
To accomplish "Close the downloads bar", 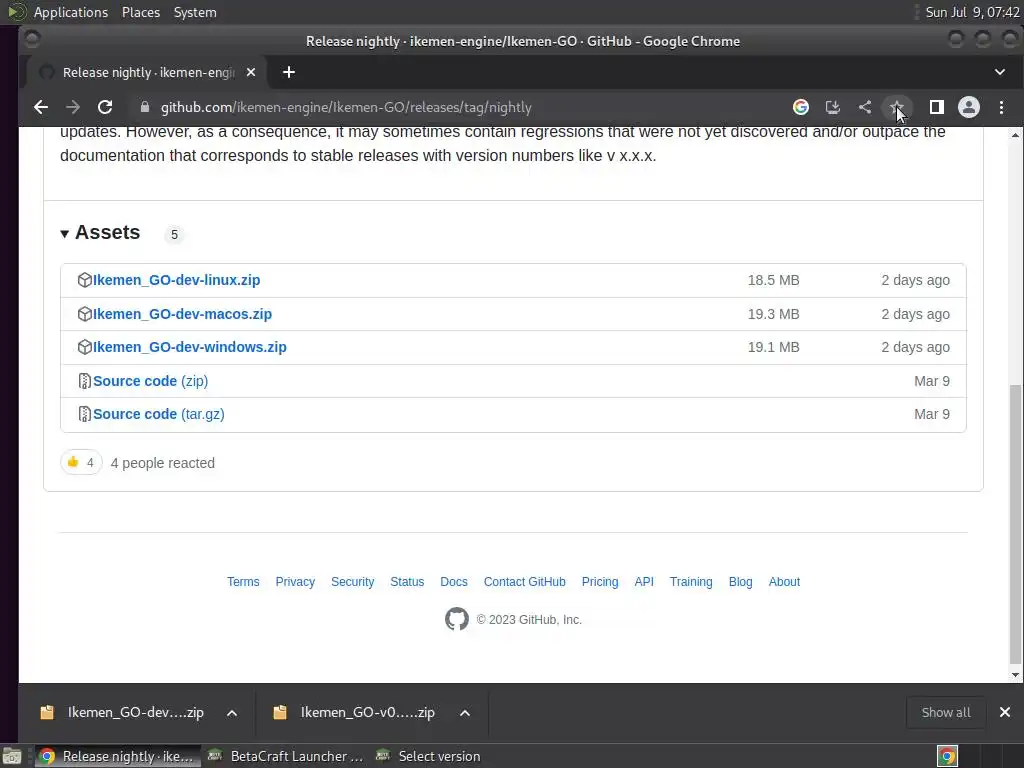I will tap(1005, 712).
